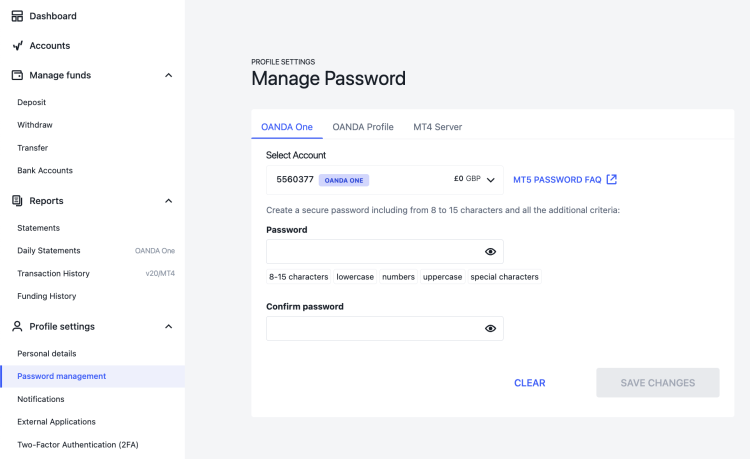Open Two-Factor Authentication (2FA) settings
The width and height of the screenshot is (750, 459).
coord(77,445)
